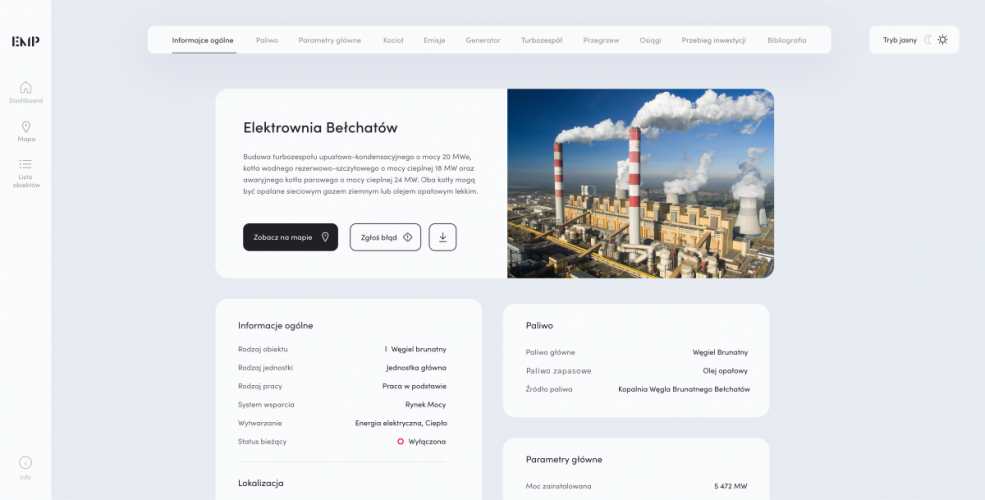Click the download icon button
Screen dimensions: 985x500
(443, 237)
